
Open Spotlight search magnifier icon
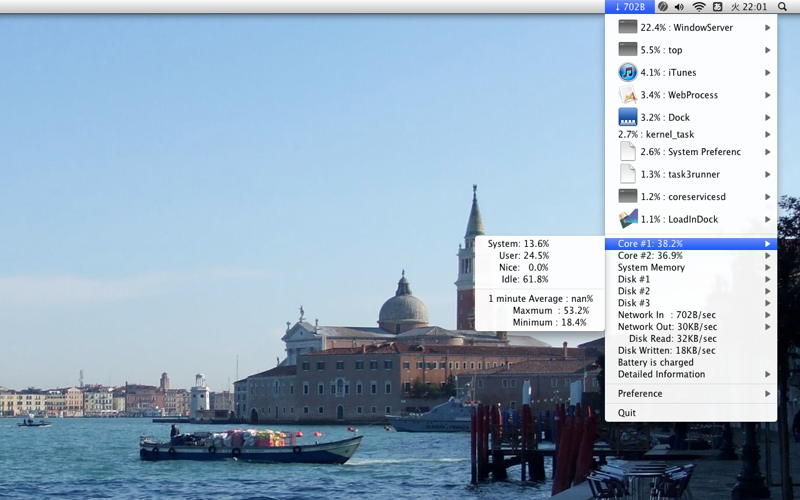tap(782, 7)
